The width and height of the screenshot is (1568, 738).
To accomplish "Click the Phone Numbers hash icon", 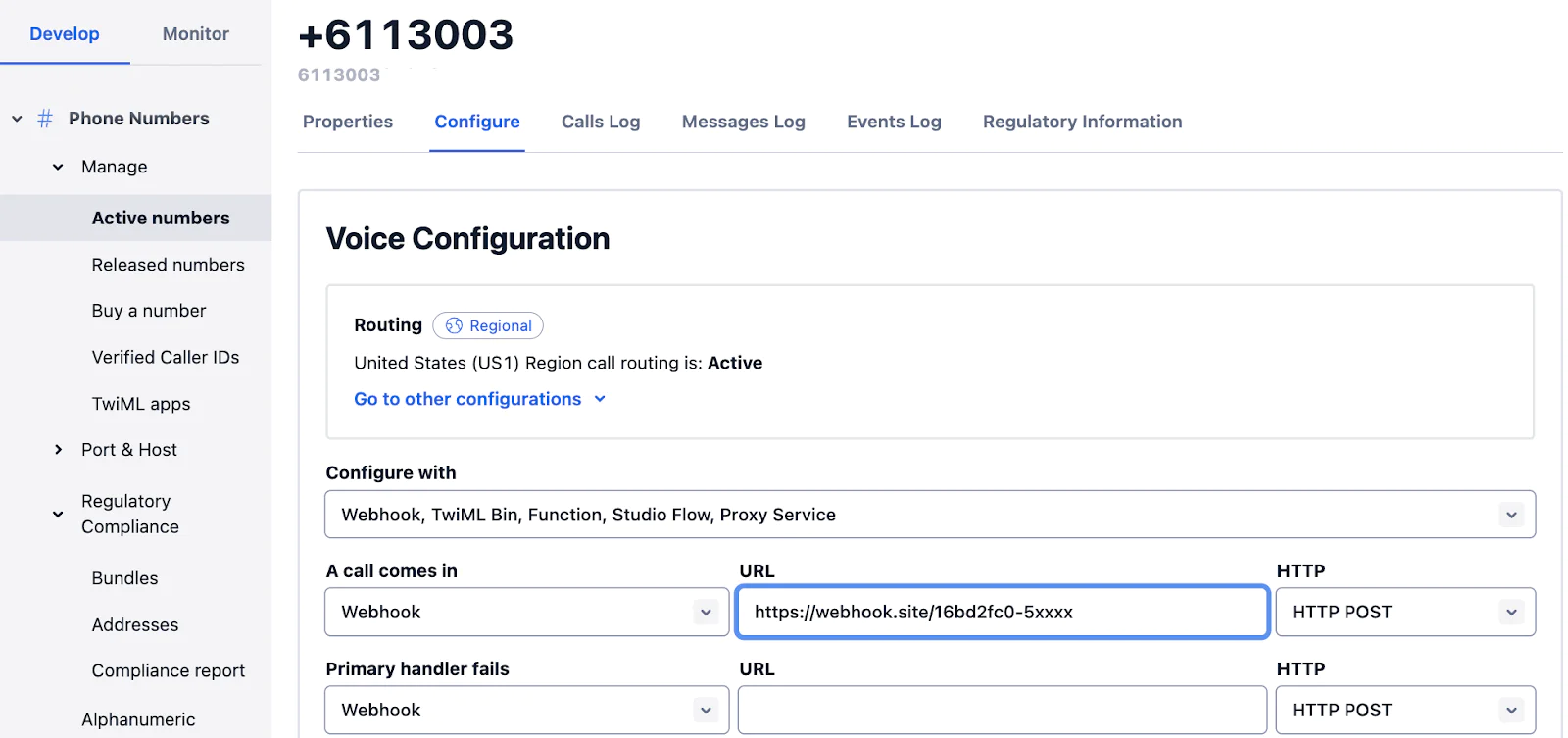I will tap(45, 119).
